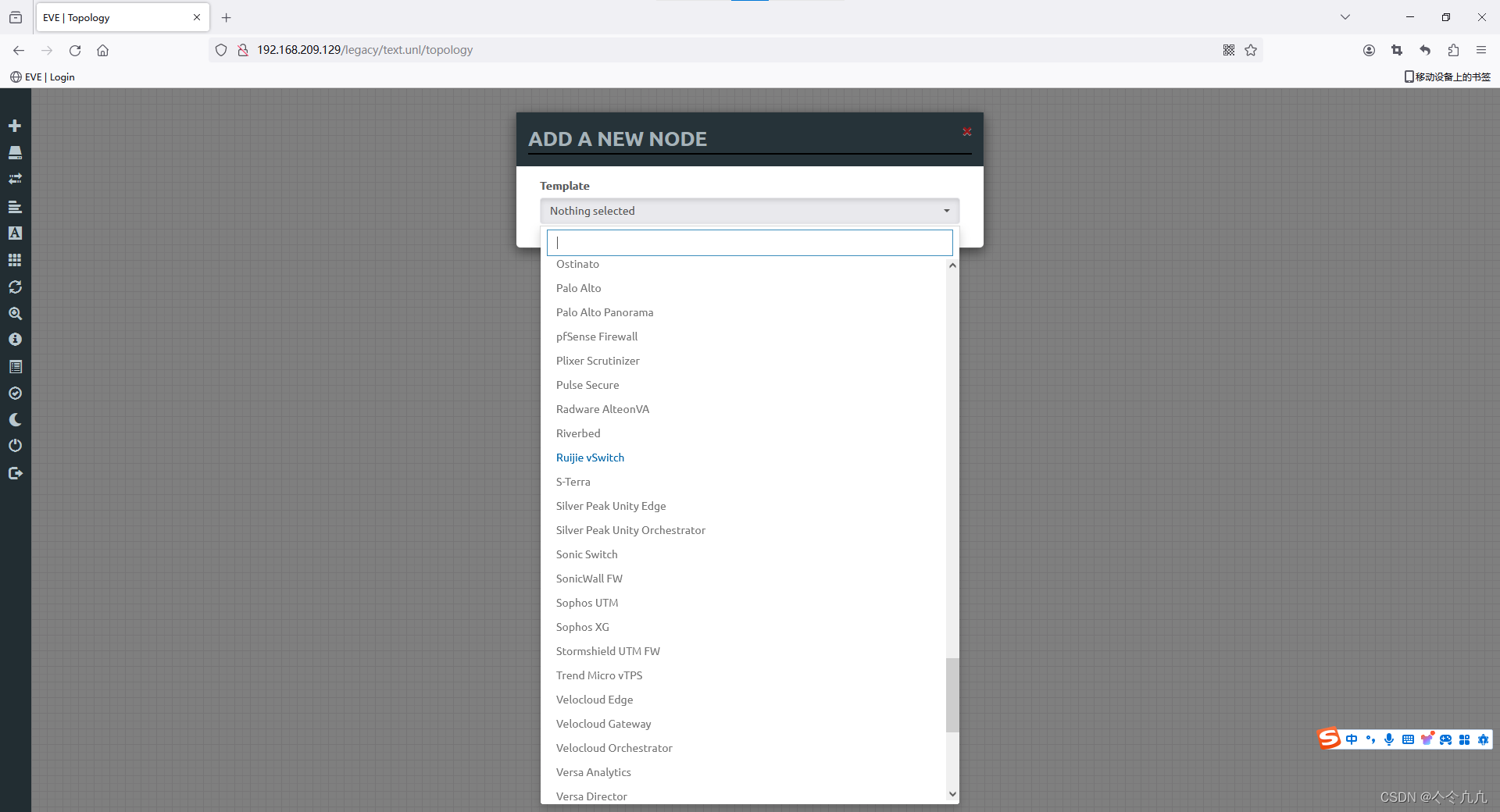Open the list all tabs chevron
The width and height of the screenshot is (1500, 812).
[1345, 17]
